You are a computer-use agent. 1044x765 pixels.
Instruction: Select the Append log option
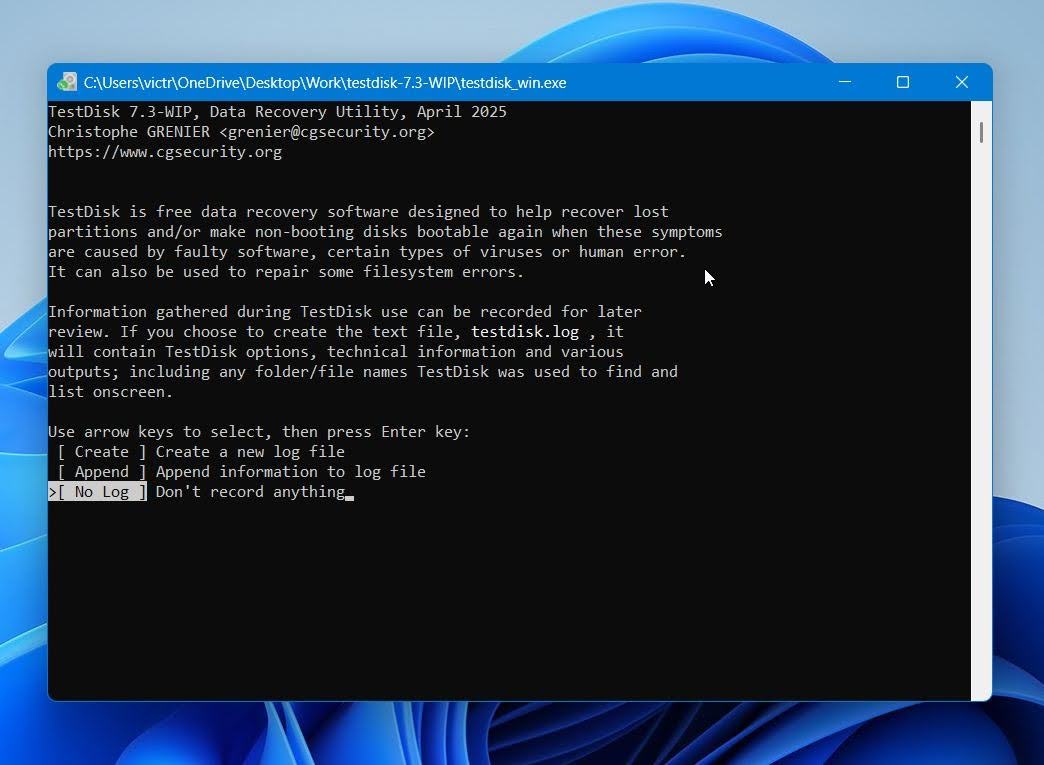tap(102, 472)
